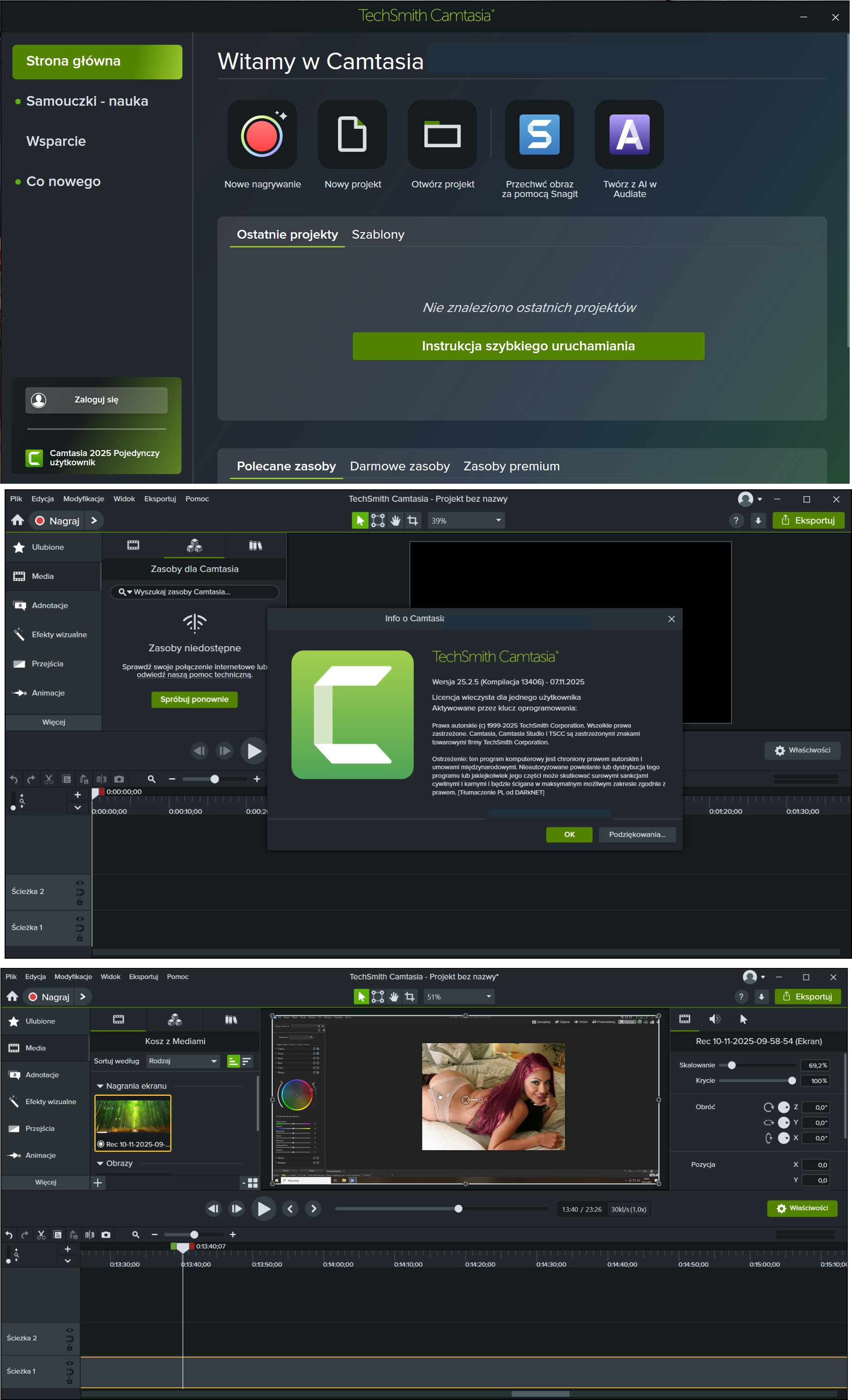The width and height of the screenshot is (852, 1400).
Task: Click the Zaloguj się button
Action: tap(96, 400)
